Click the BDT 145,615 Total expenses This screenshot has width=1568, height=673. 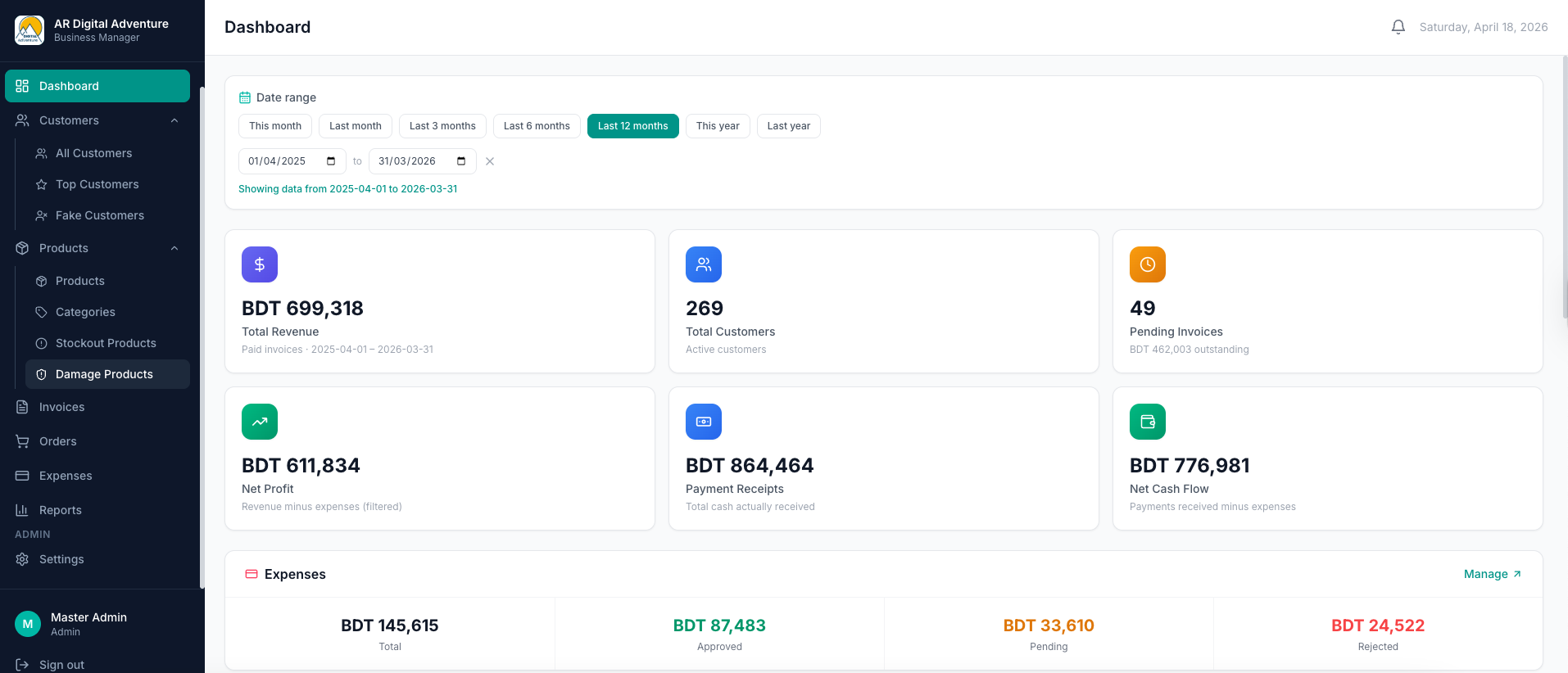coord(390,626)
